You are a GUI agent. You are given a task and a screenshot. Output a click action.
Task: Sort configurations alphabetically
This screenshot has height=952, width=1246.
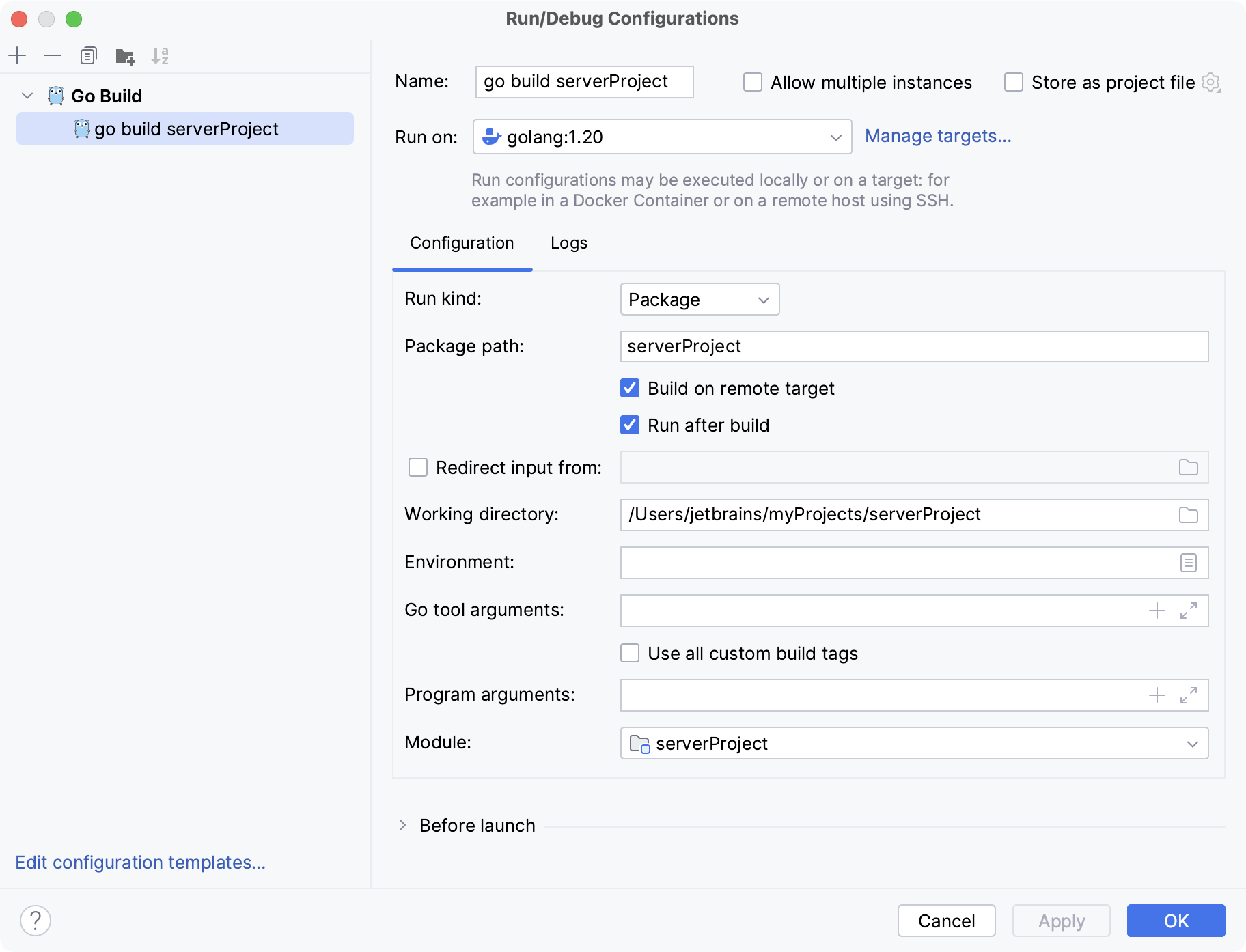tap(161, 55)
